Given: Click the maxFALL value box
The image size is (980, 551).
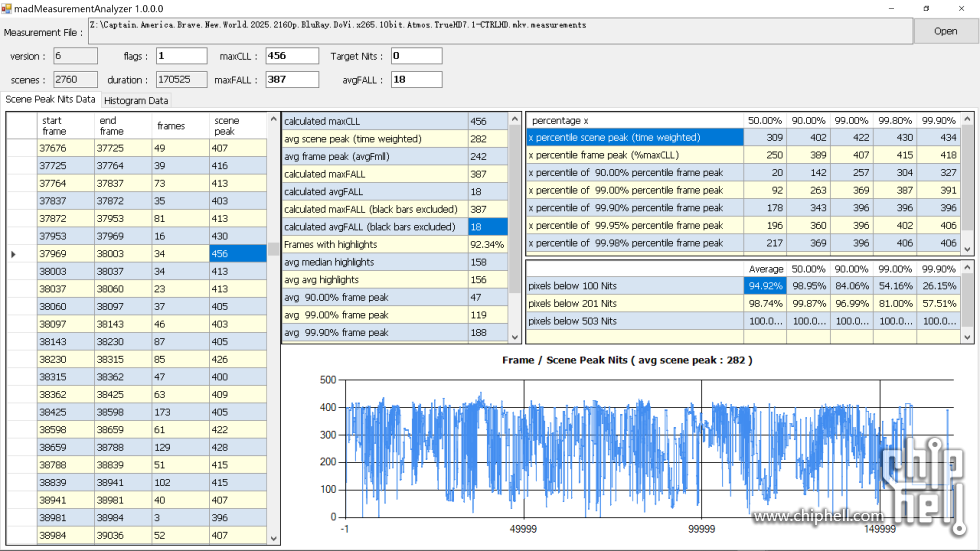Looking at the screenshot, I should tap(291, 80).
